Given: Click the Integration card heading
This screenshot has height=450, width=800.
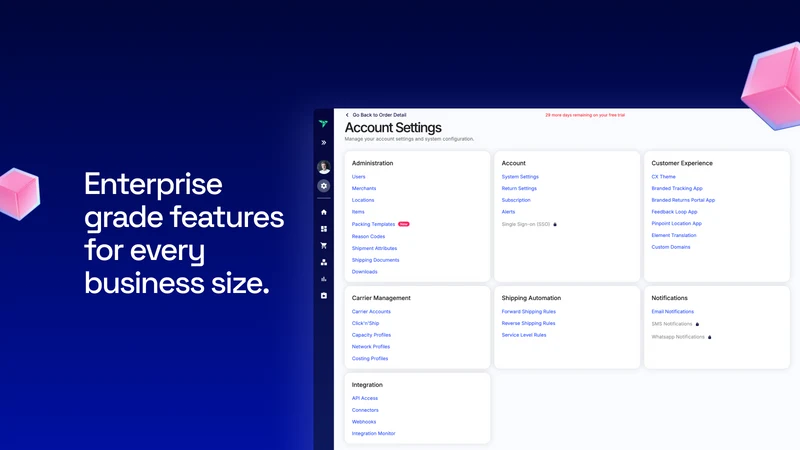Looking at the screenshot, I should click(367, 385).
